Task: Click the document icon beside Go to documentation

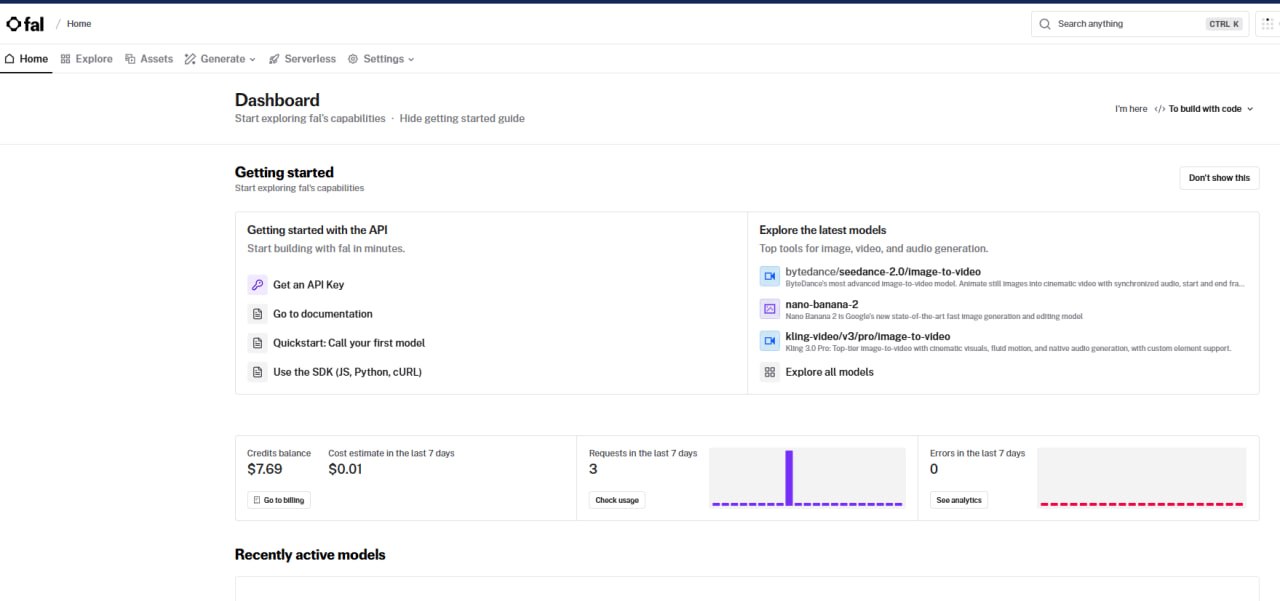Action: point(257,314)
